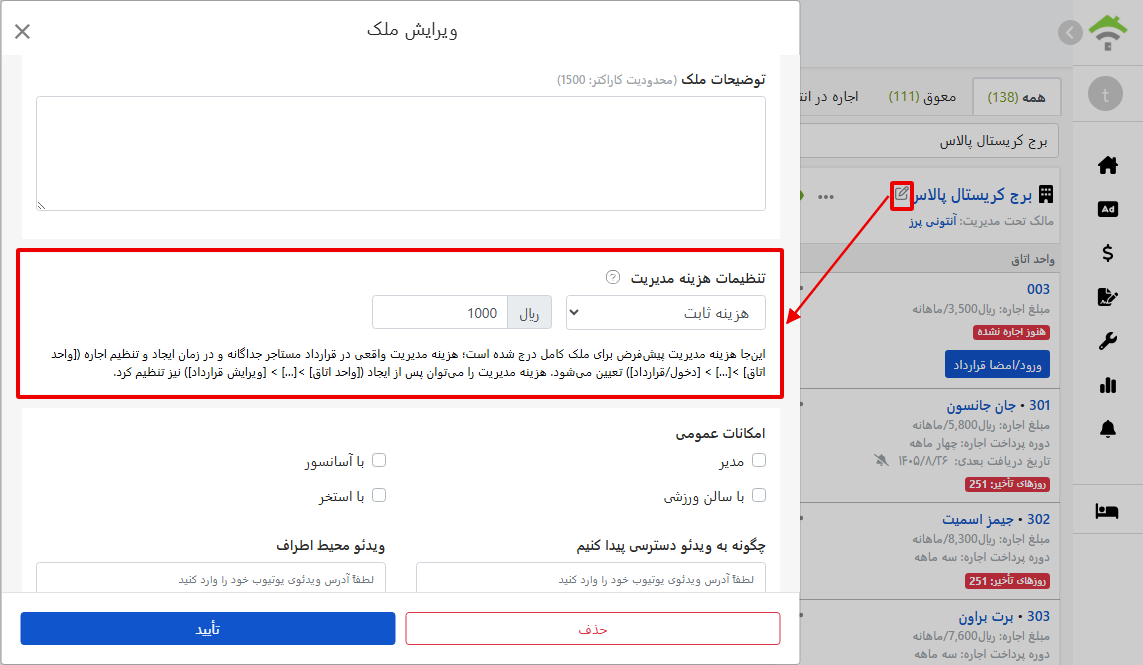Click the edit pencil icon beside برج کریستال پالاس
Viewport: 1143px width, 665px height.
tap(902, 194)
